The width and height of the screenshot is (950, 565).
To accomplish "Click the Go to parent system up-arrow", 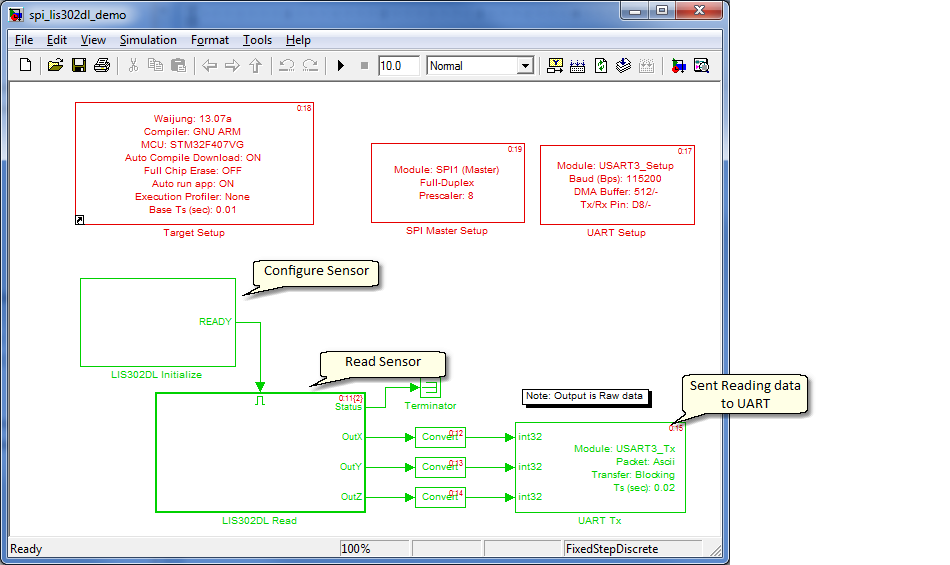I will coord(256,65).
